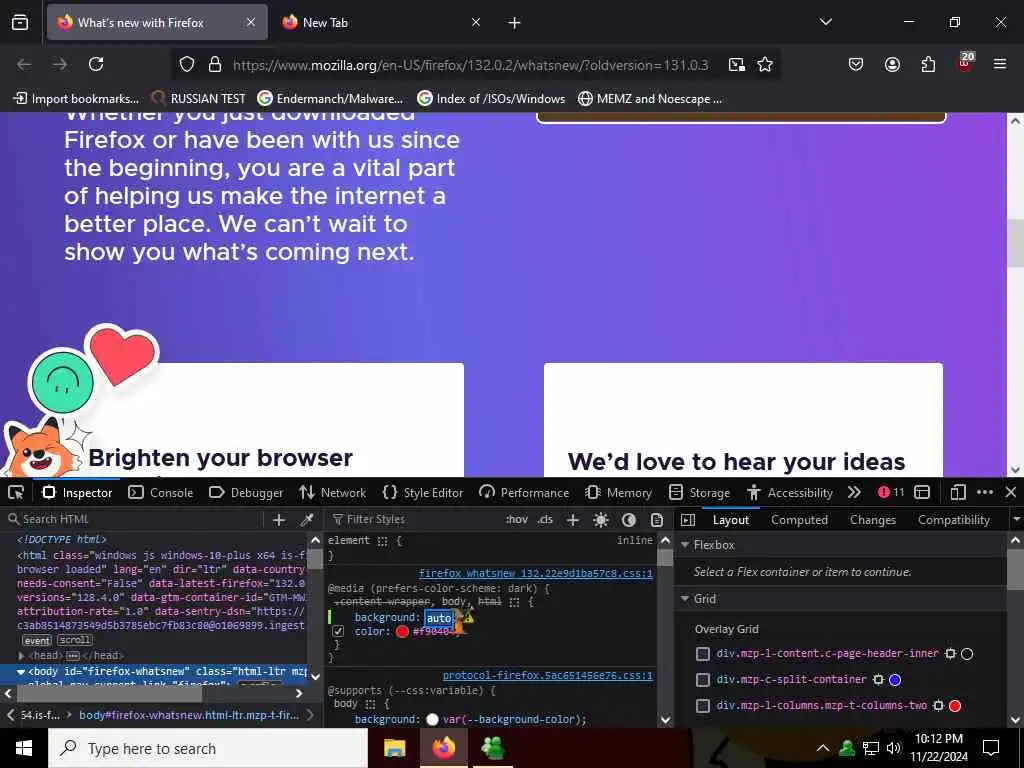
Task: Toggle the .cls classes panel
Action: [545, 520]
